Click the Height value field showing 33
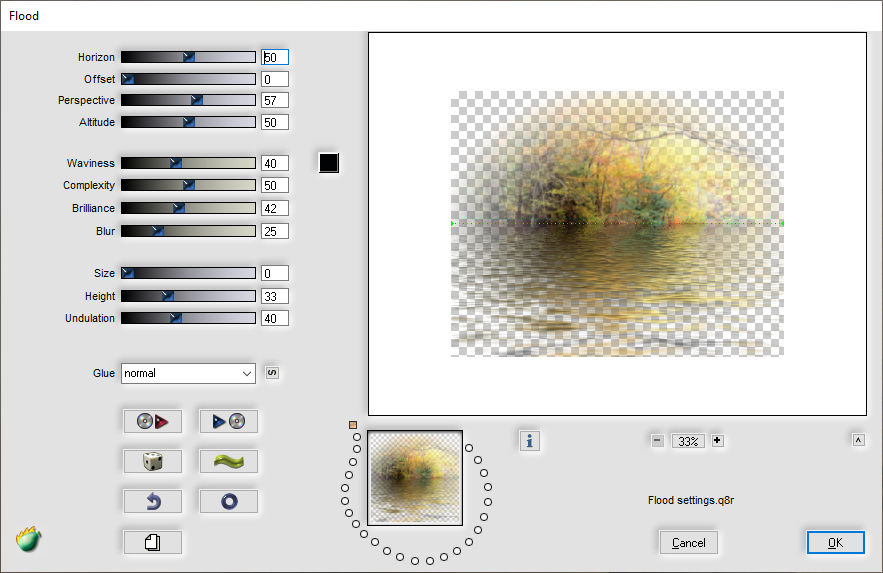883x573 pixels. (275, 296)
